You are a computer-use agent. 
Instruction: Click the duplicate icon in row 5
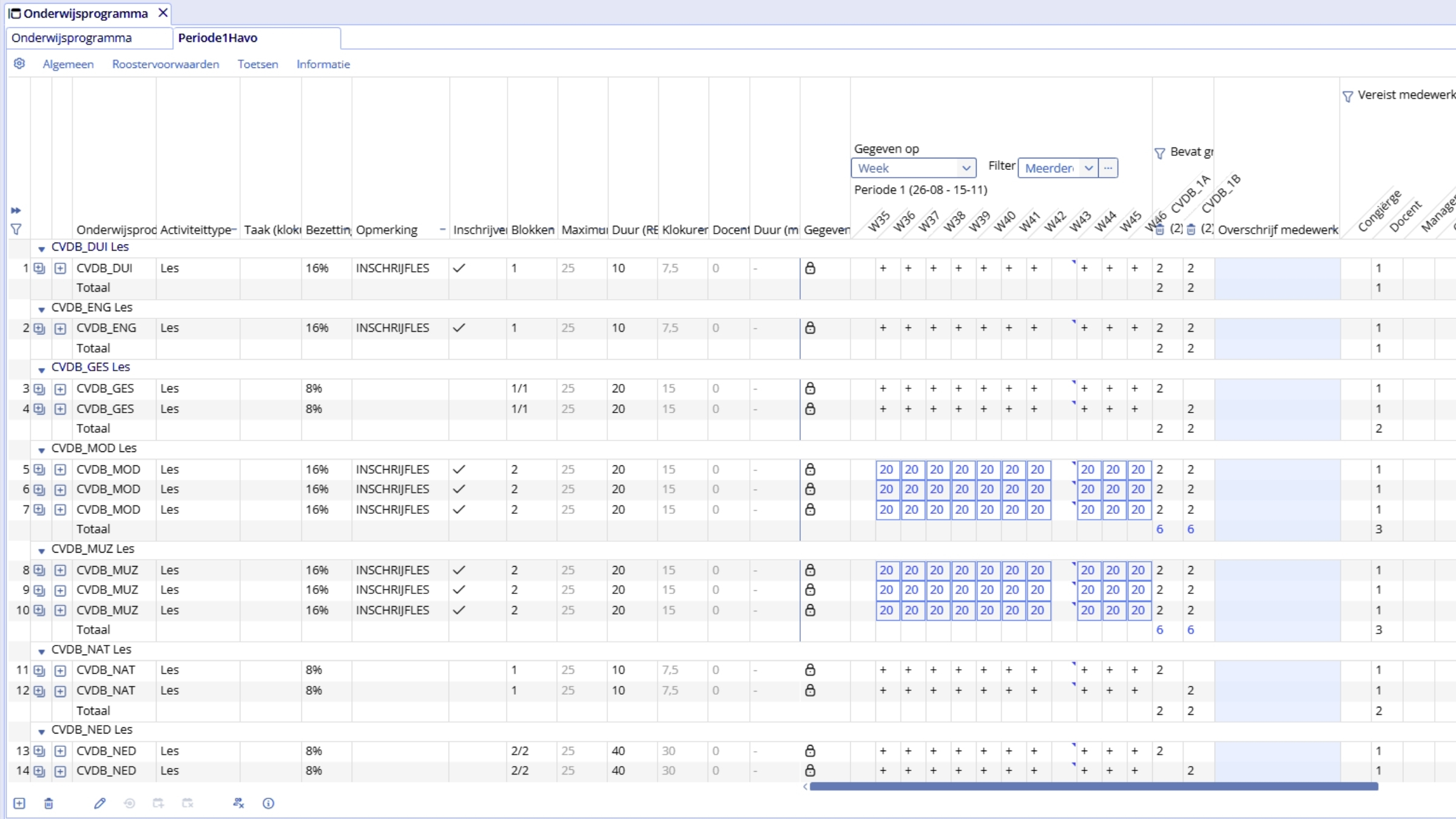point(39,470)
